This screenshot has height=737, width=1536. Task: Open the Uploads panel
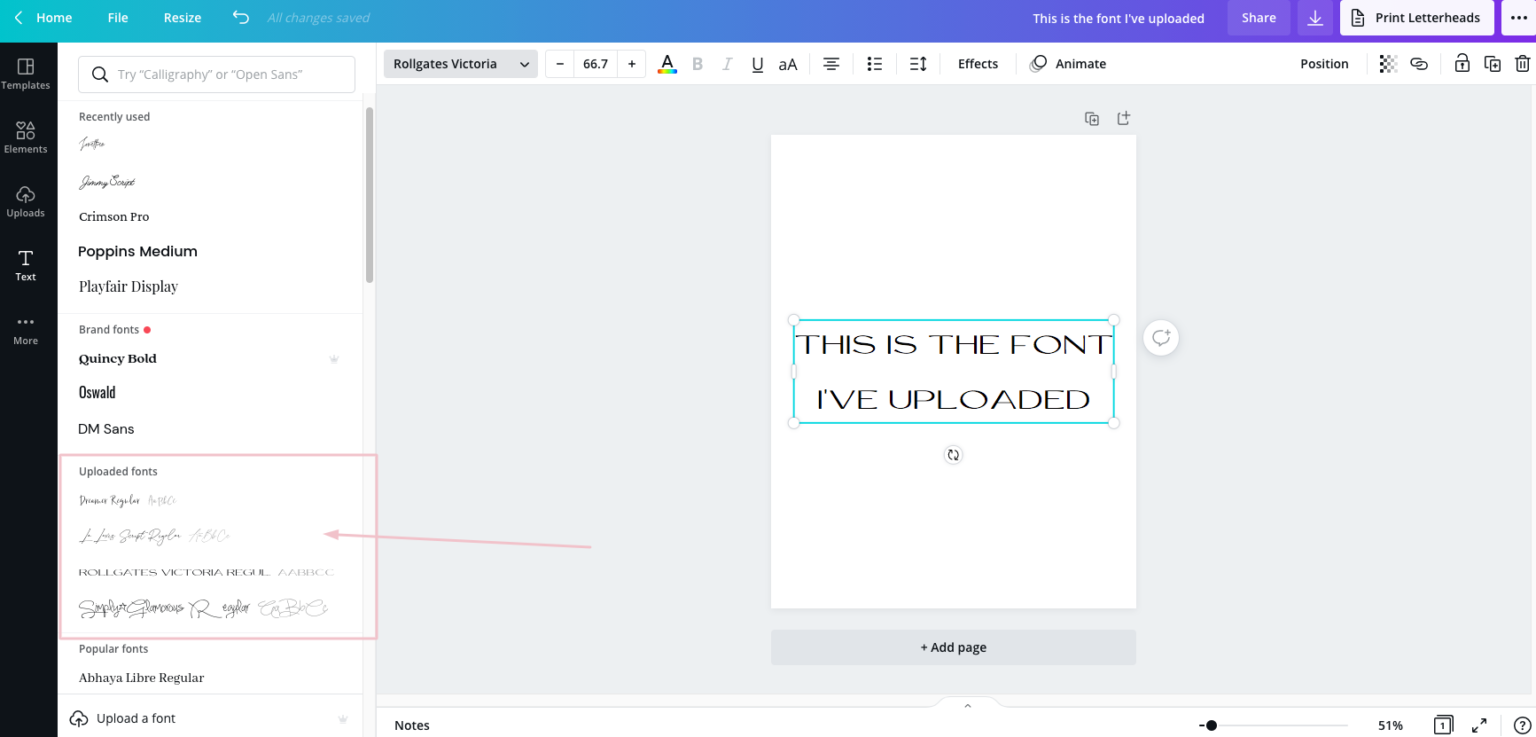click(x=25, y=200)
